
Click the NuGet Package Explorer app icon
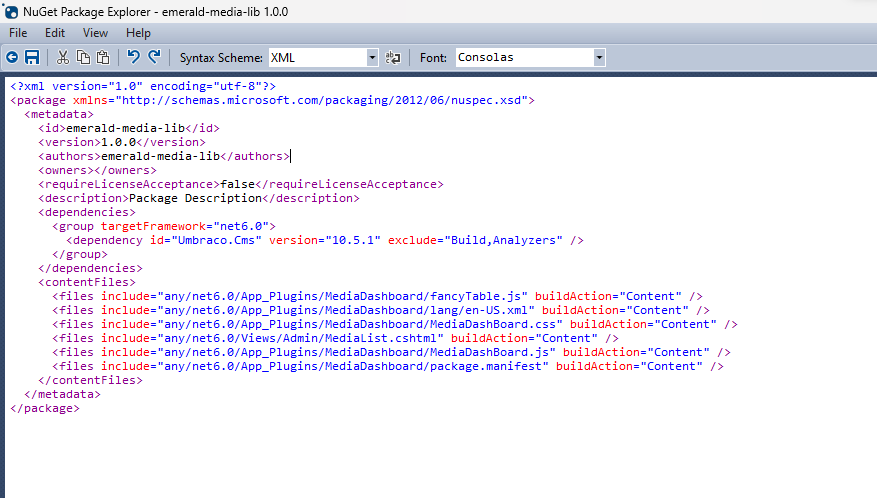click(11, 11)
